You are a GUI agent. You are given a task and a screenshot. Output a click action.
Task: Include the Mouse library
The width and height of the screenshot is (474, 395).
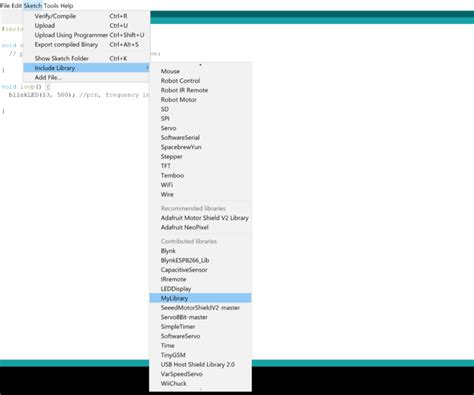click(200, 71)
